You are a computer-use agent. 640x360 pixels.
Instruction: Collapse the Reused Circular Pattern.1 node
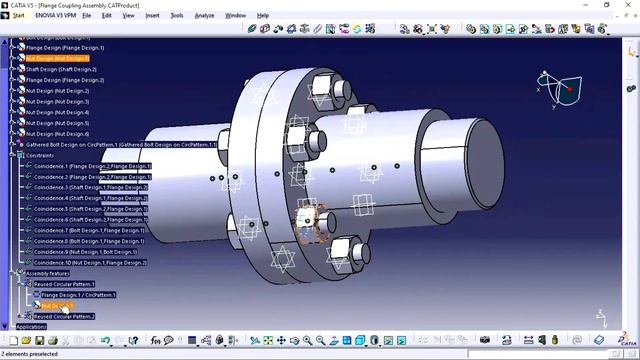point(19,284)
